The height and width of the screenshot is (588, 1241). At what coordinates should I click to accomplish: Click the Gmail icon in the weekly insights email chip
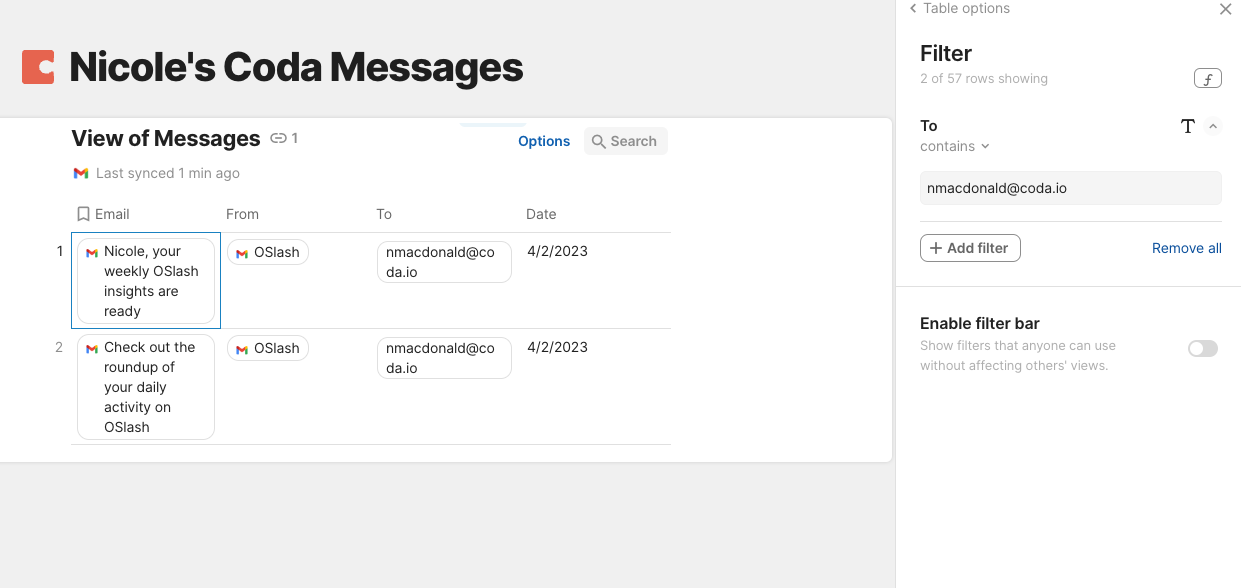[x=92, y=253]
